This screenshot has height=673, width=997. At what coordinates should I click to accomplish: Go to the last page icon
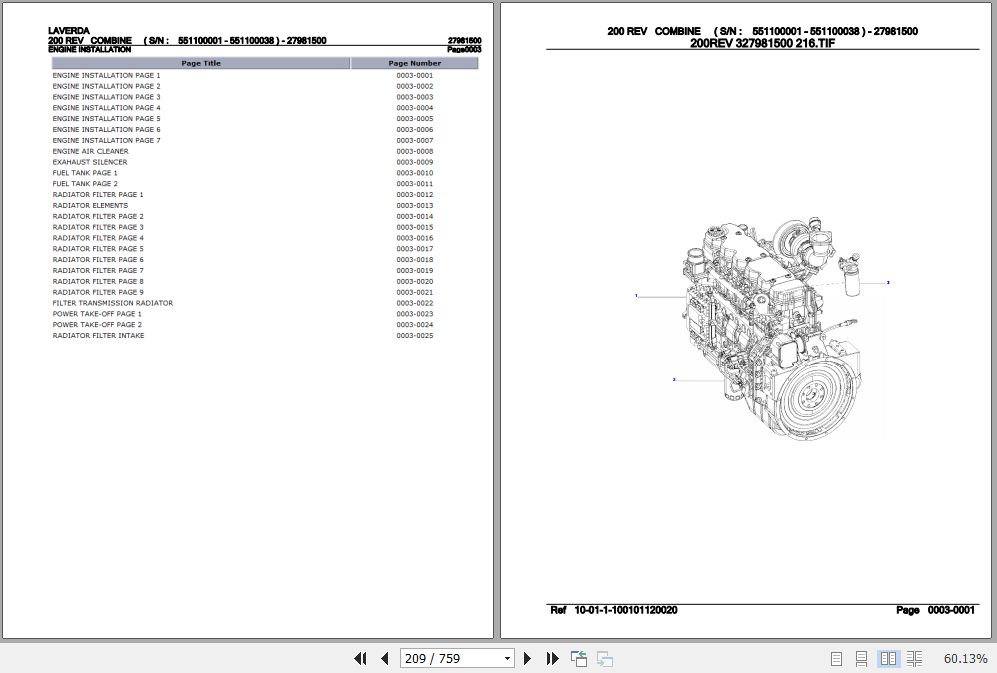coord(553,658)
